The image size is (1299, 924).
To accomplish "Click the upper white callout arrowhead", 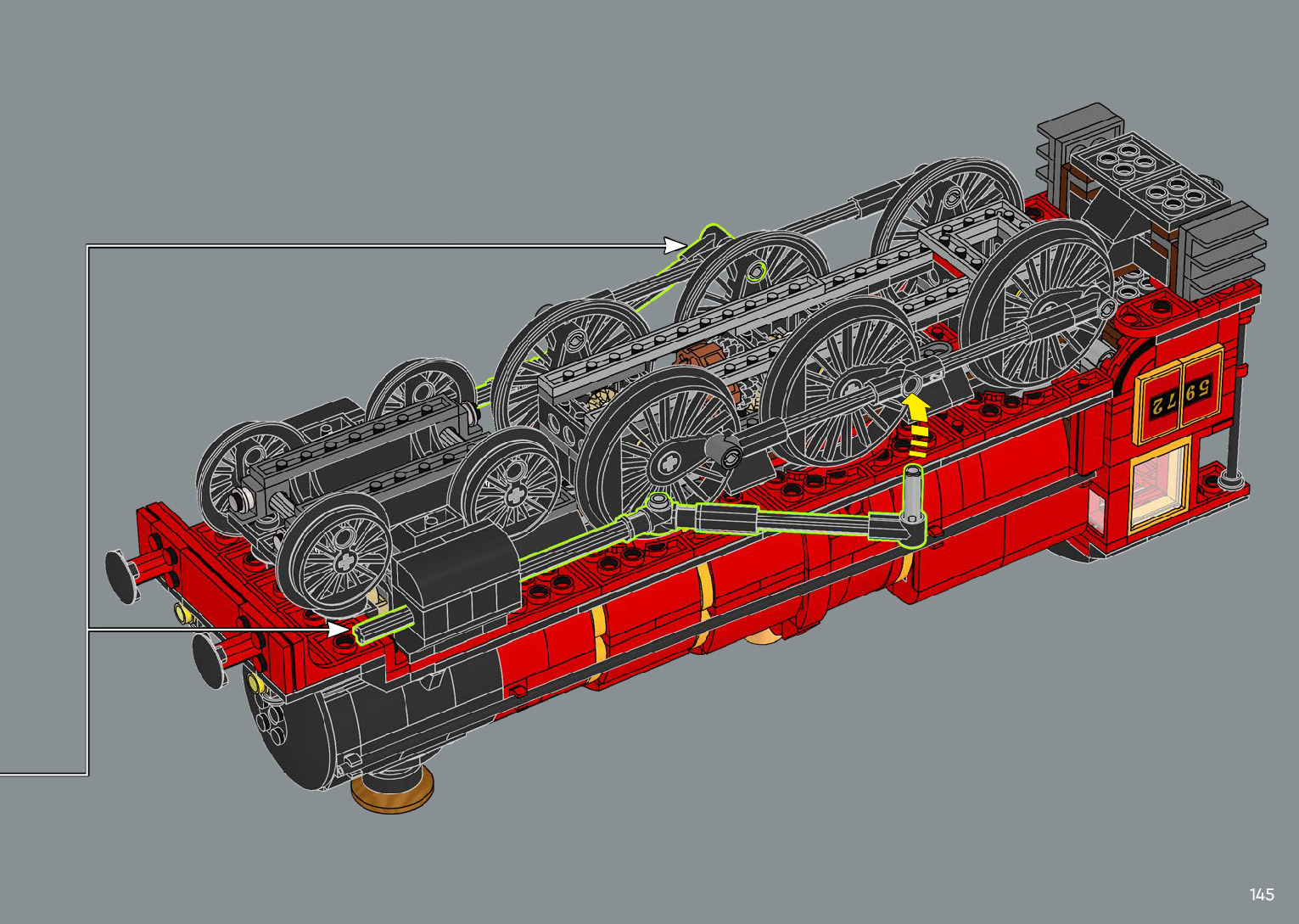I will coord(675,246).
